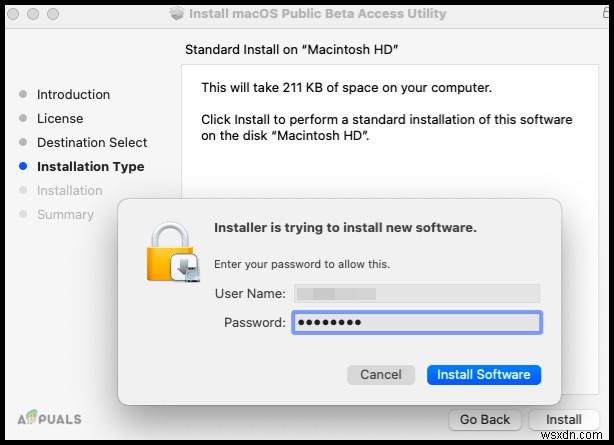Click 'Installer is trying to install' message
614x445 pixels.
(345, 228)
